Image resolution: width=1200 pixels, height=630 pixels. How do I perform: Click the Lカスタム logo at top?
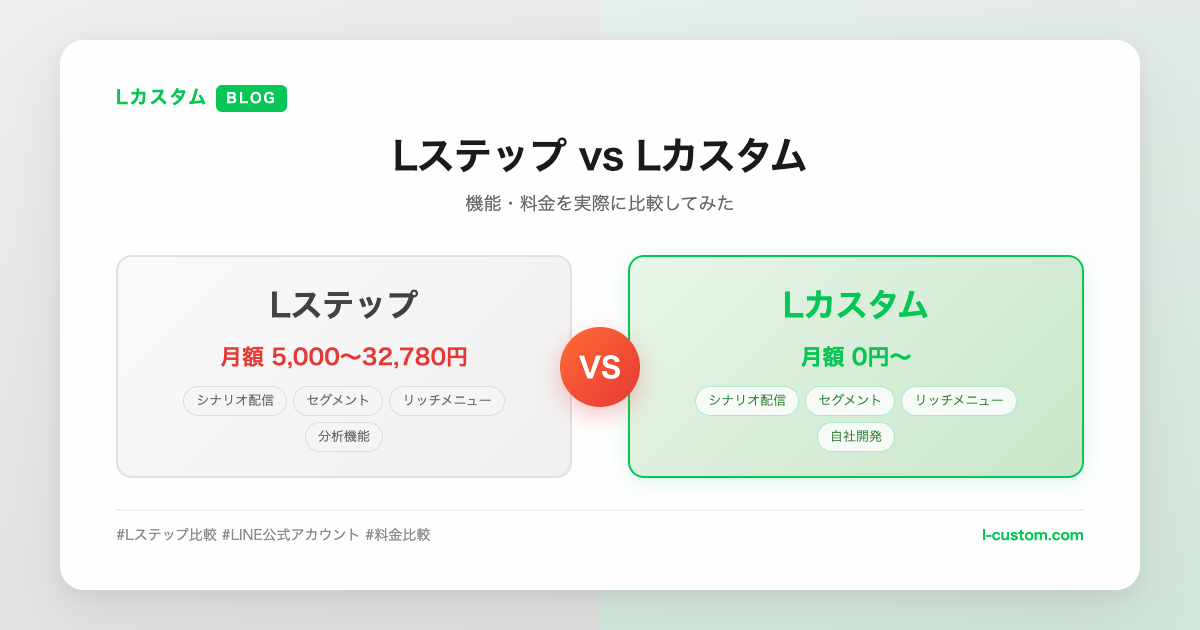pyautogui.click(x=161, y=97)
